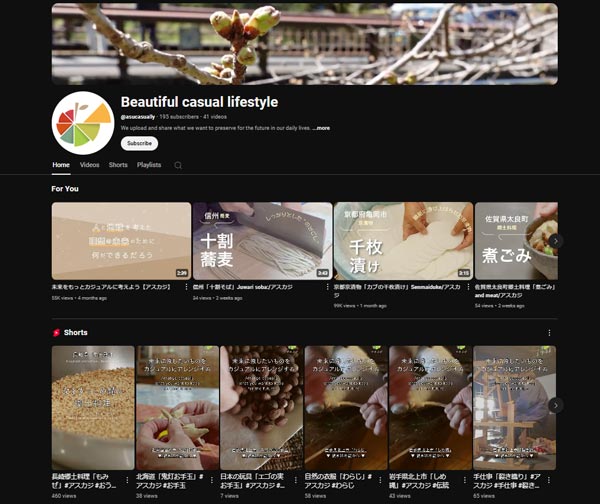Play the 十割蕎麦 soba video thumbnail

(262, 241)
